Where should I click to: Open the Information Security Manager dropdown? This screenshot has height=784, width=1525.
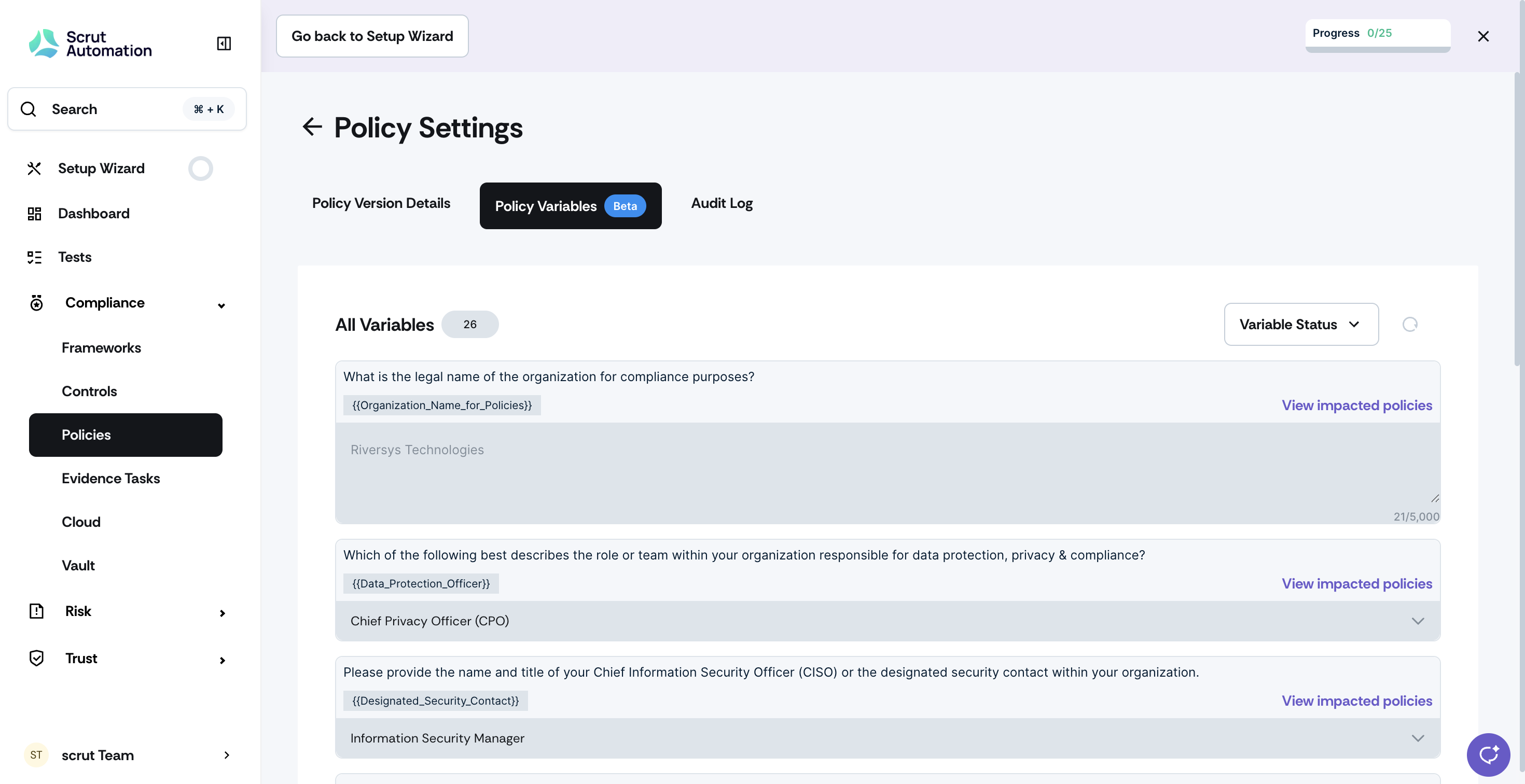[888, 738]
